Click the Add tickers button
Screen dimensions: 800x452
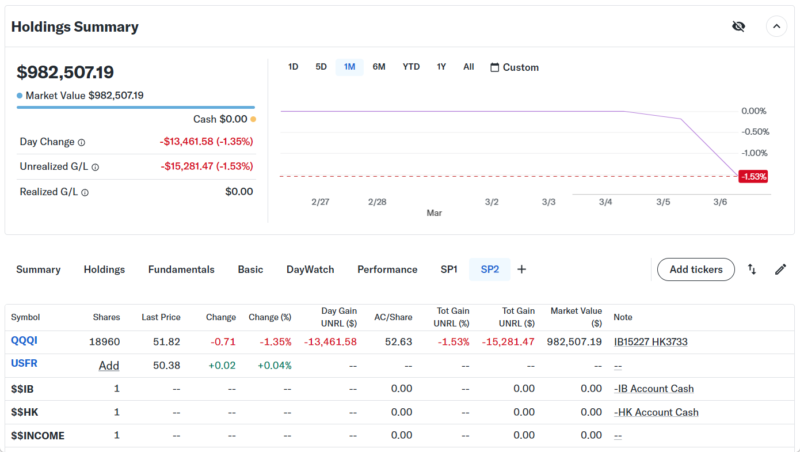695,269
